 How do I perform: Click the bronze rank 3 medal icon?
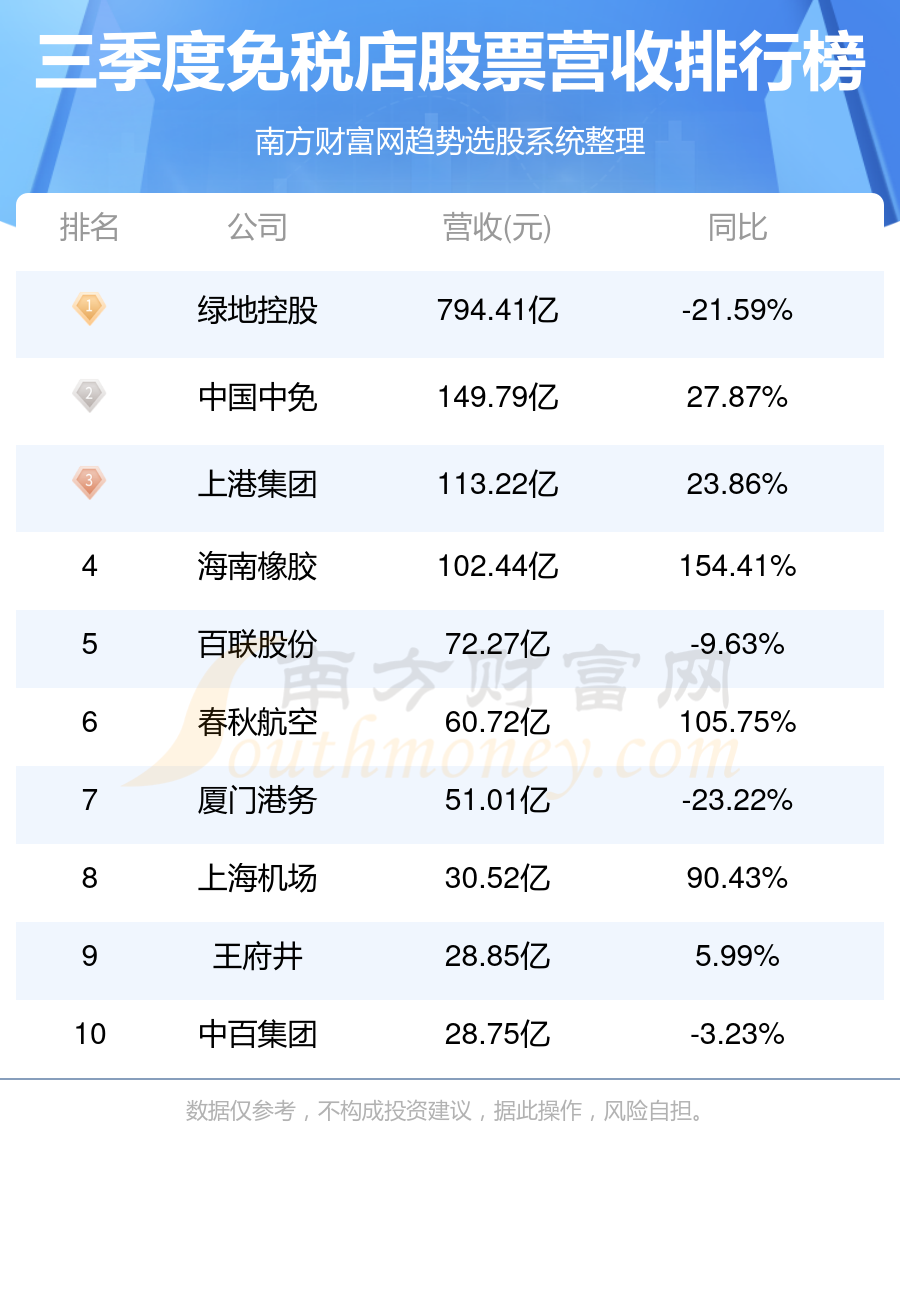tap(89, 483)
